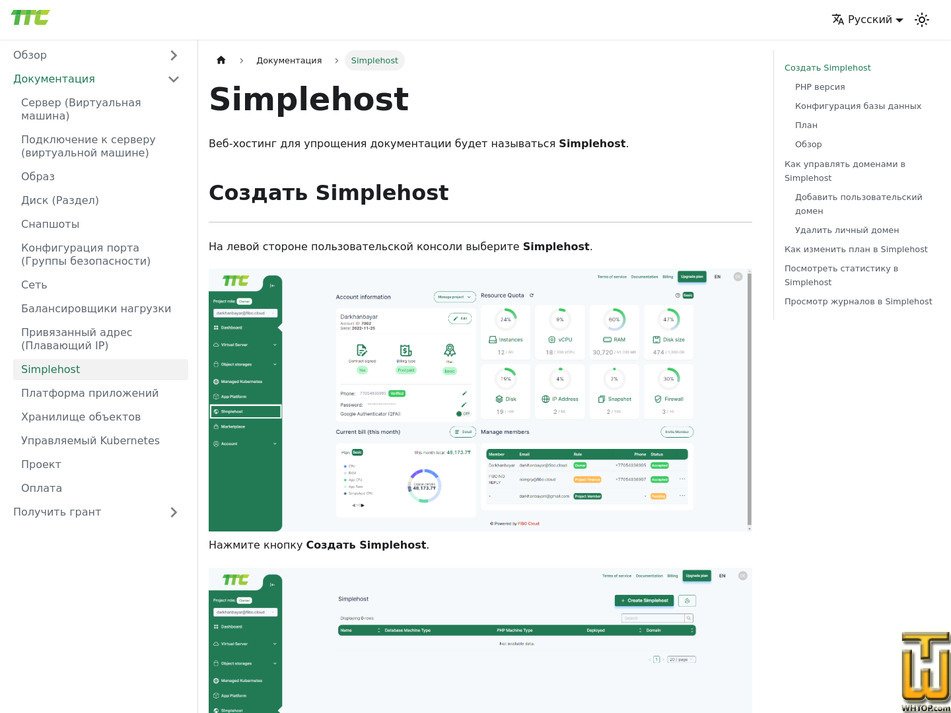
Task: Open Документация in the sidebar
Action: tap(54, 79)
